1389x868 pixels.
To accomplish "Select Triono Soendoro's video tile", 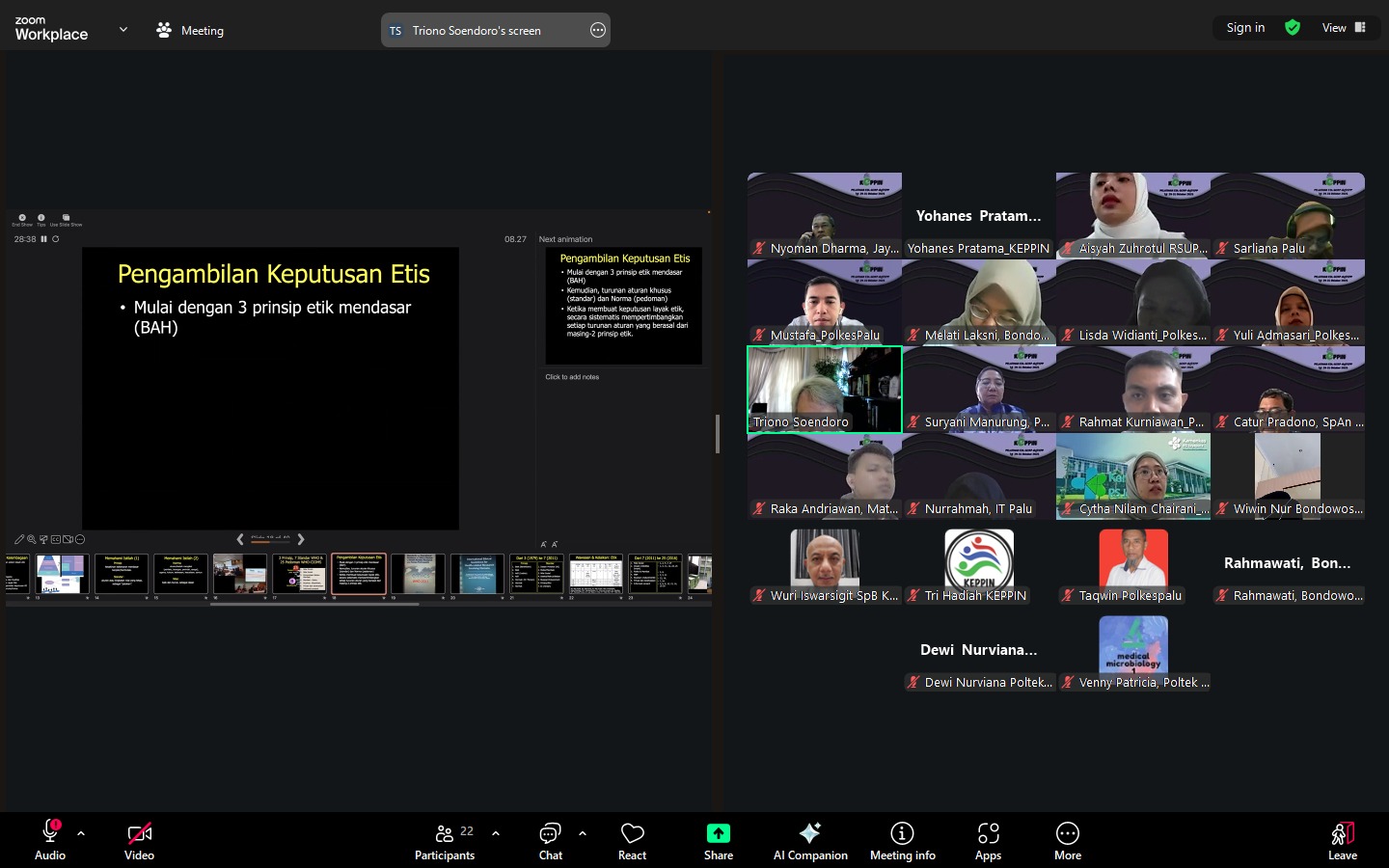I will (x=825, y=389).
